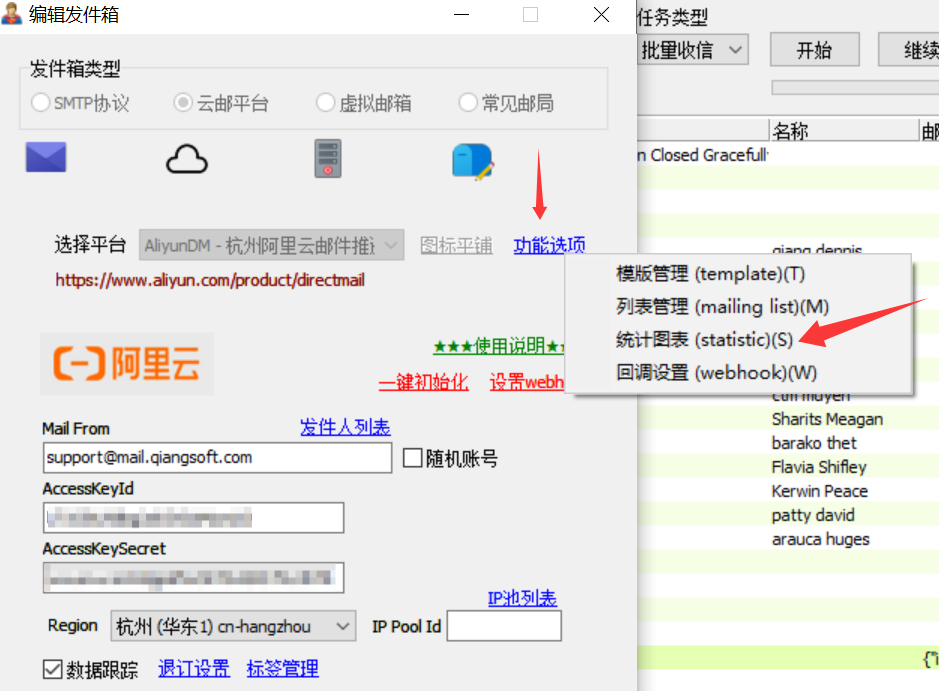Enable the 随机账号 checkbox
The image size is (939, 691).
click(x=412, y=458)
